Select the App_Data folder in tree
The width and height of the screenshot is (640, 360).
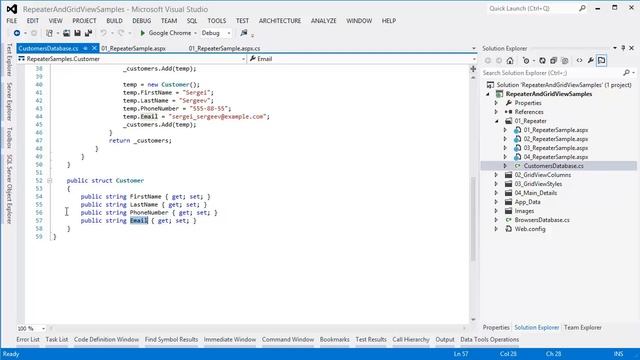pos(527,202)
